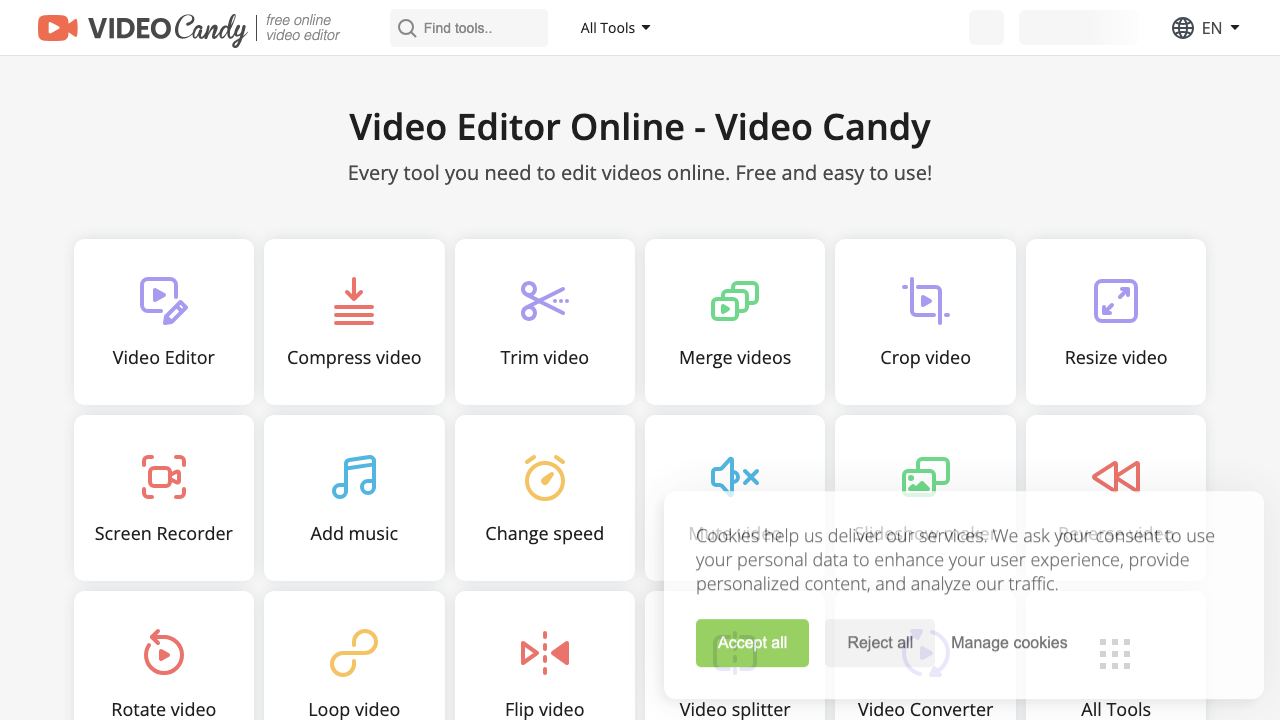Open the Rotate video icon
This screenshot has width=1280, height=720.
coord(164,653)
